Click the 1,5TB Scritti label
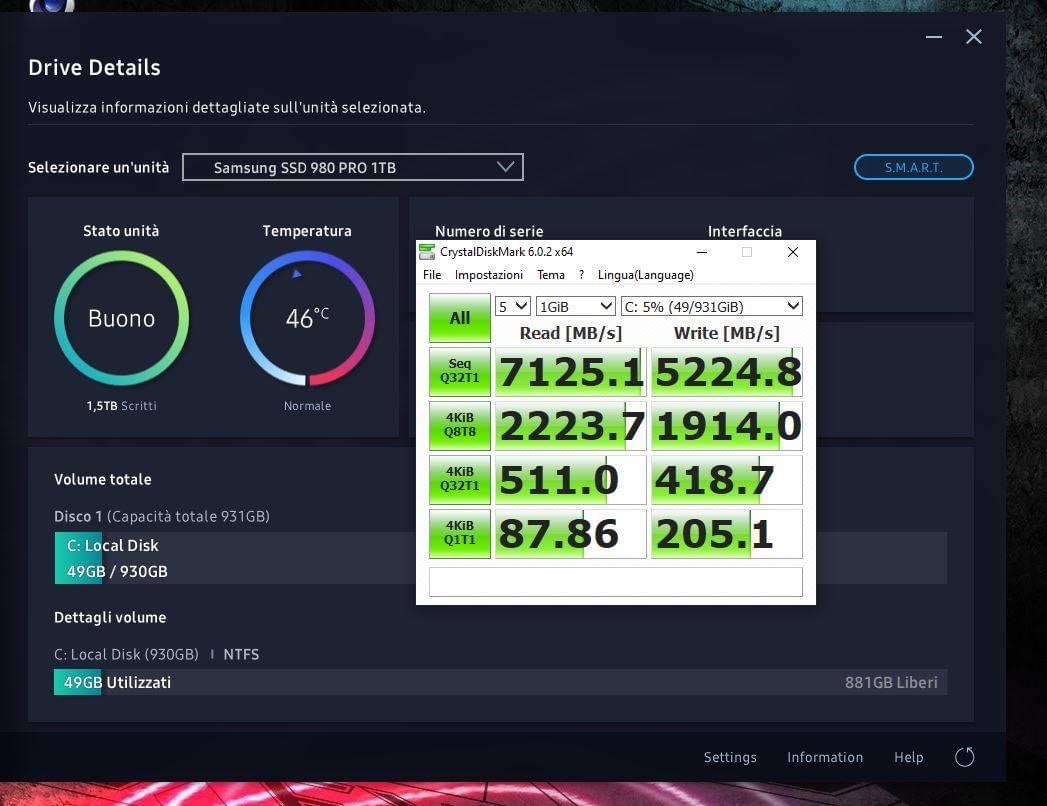1047x806 pixels. pos(122,406)
